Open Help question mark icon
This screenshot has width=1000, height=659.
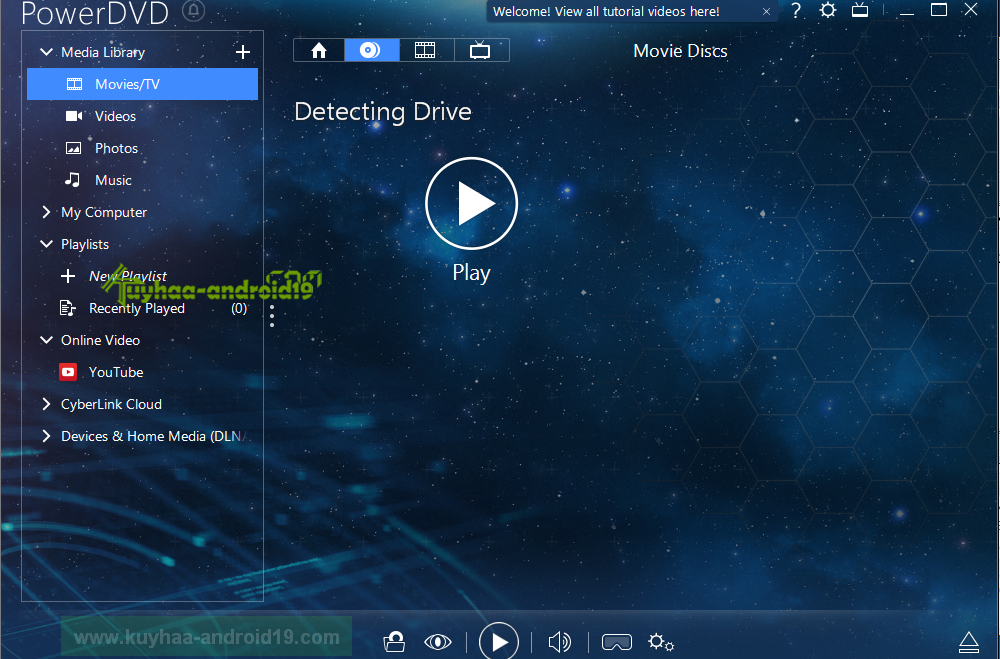796,10
